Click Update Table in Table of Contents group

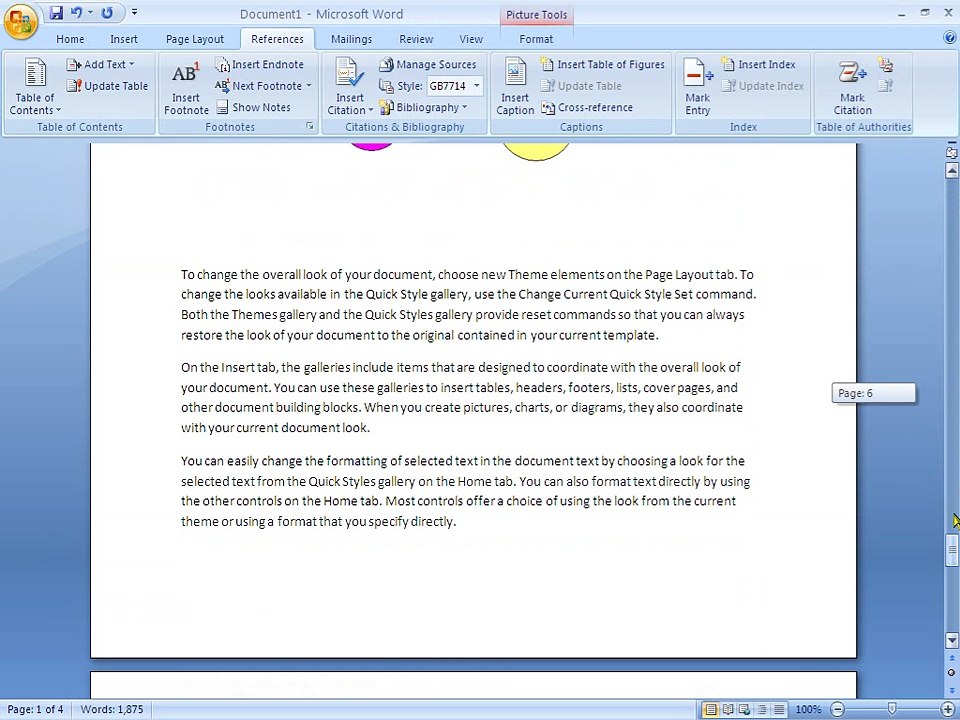108,86
